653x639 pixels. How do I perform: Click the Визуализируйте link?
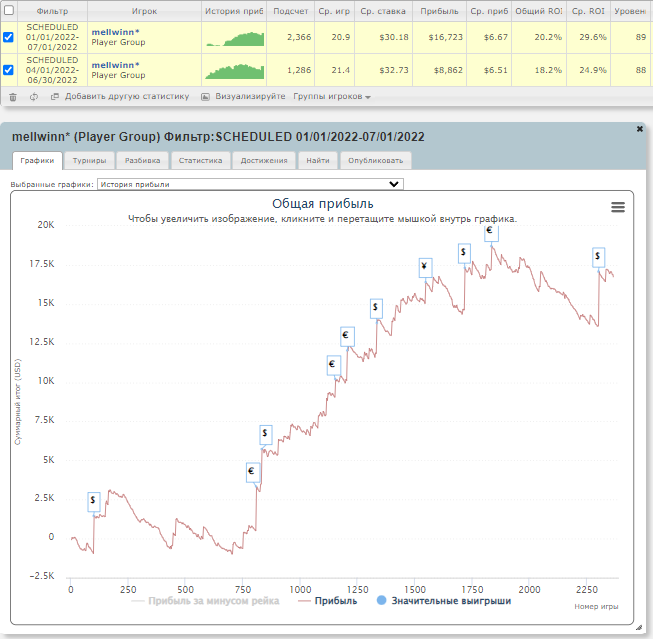(250, 97)
